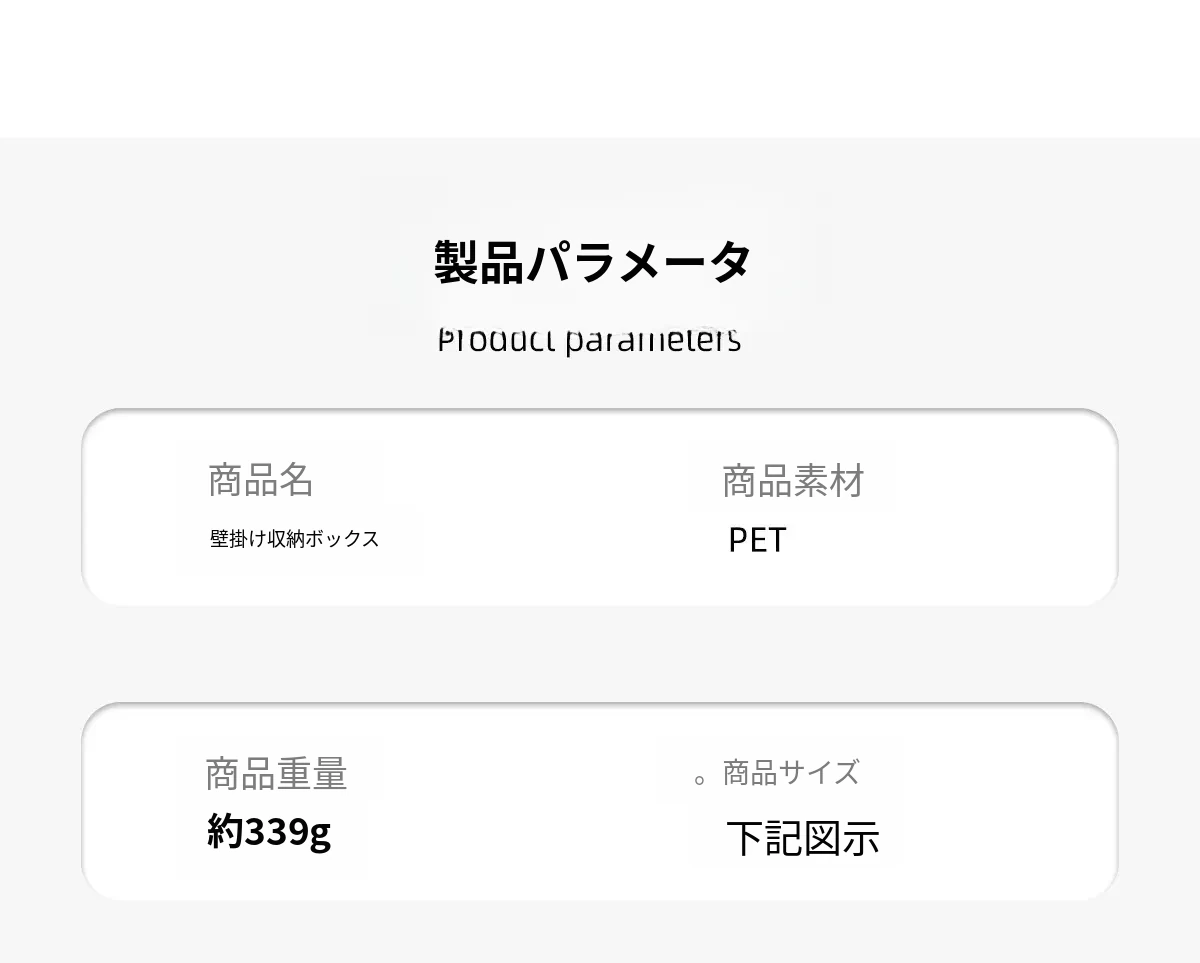The image size is (1200, 963).
Task: Click the 製品パラメータ heading
Action: coord(592,262)
